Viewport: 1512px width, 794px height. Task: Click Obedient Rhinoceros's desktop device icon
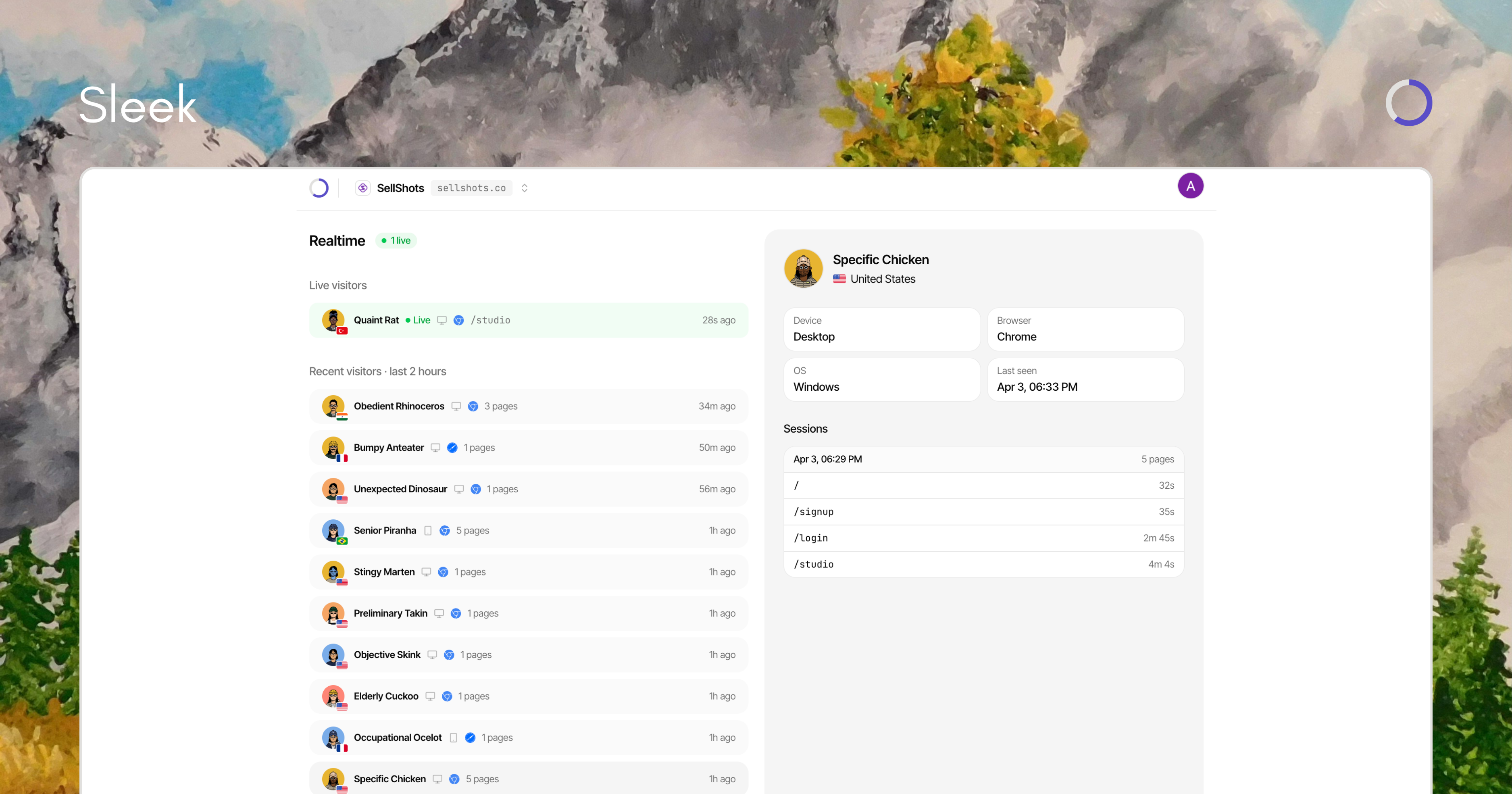(x=456, y=406)
